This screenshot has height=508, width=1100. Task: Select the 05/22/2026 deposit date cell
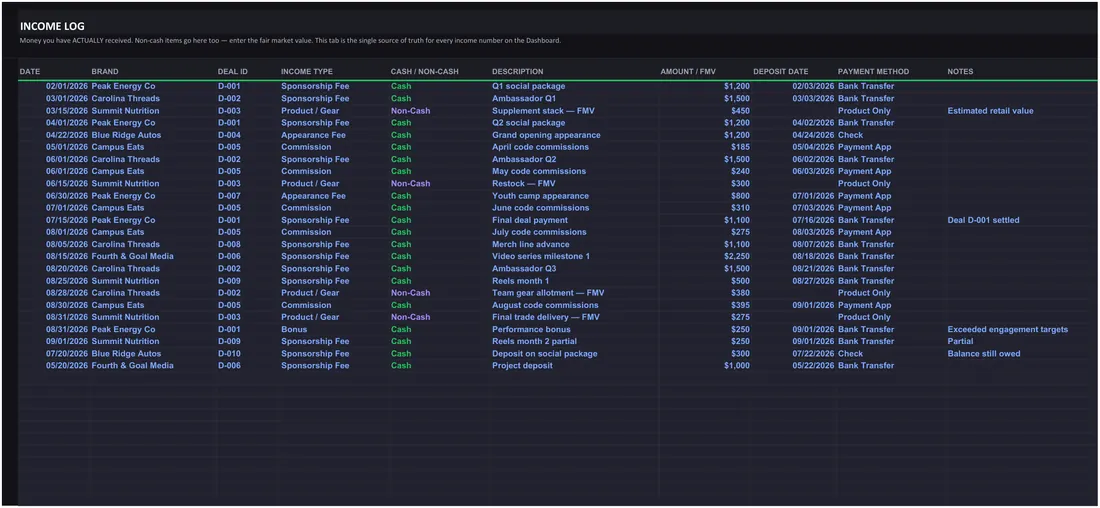(x=814, y=366)
